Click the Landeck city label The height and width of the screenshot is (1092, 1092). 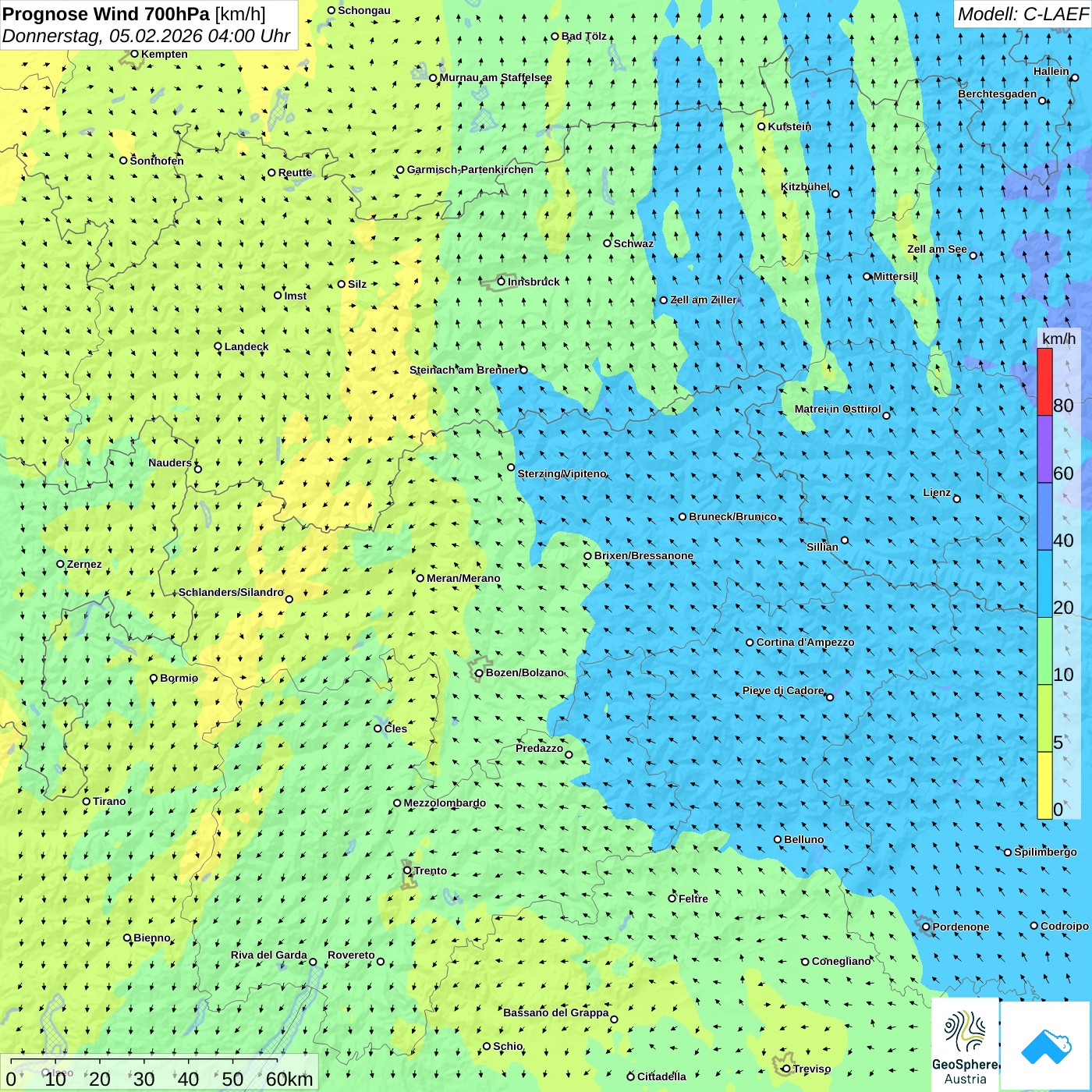point(246,346)
